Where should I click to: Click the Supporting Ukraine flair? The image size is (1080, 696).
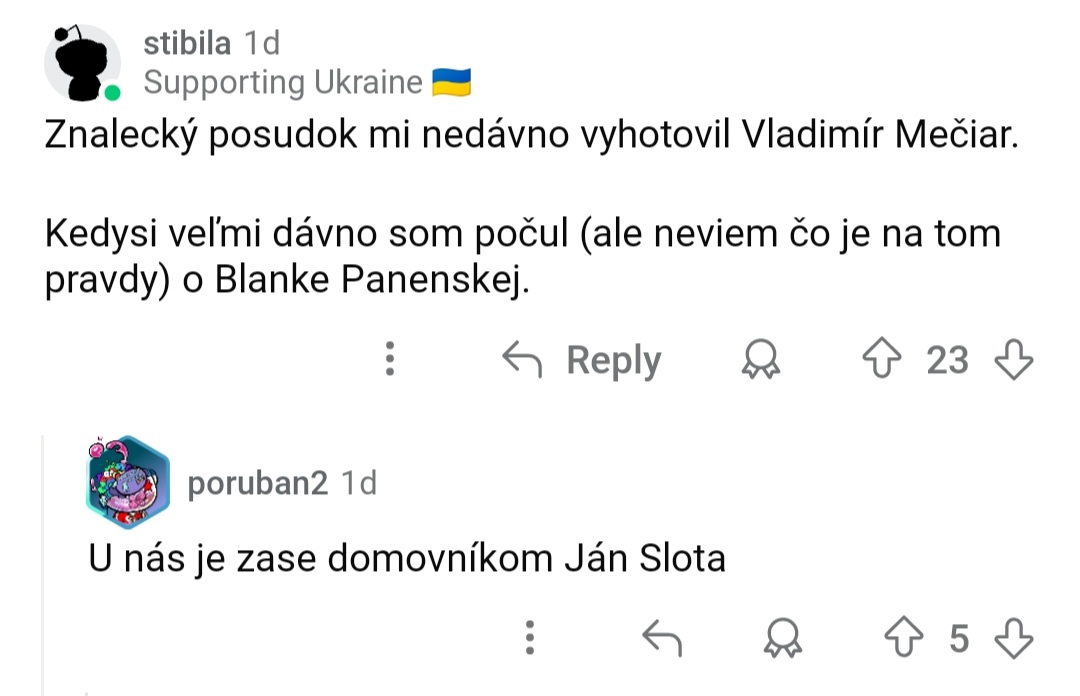[x=283, y=83]
